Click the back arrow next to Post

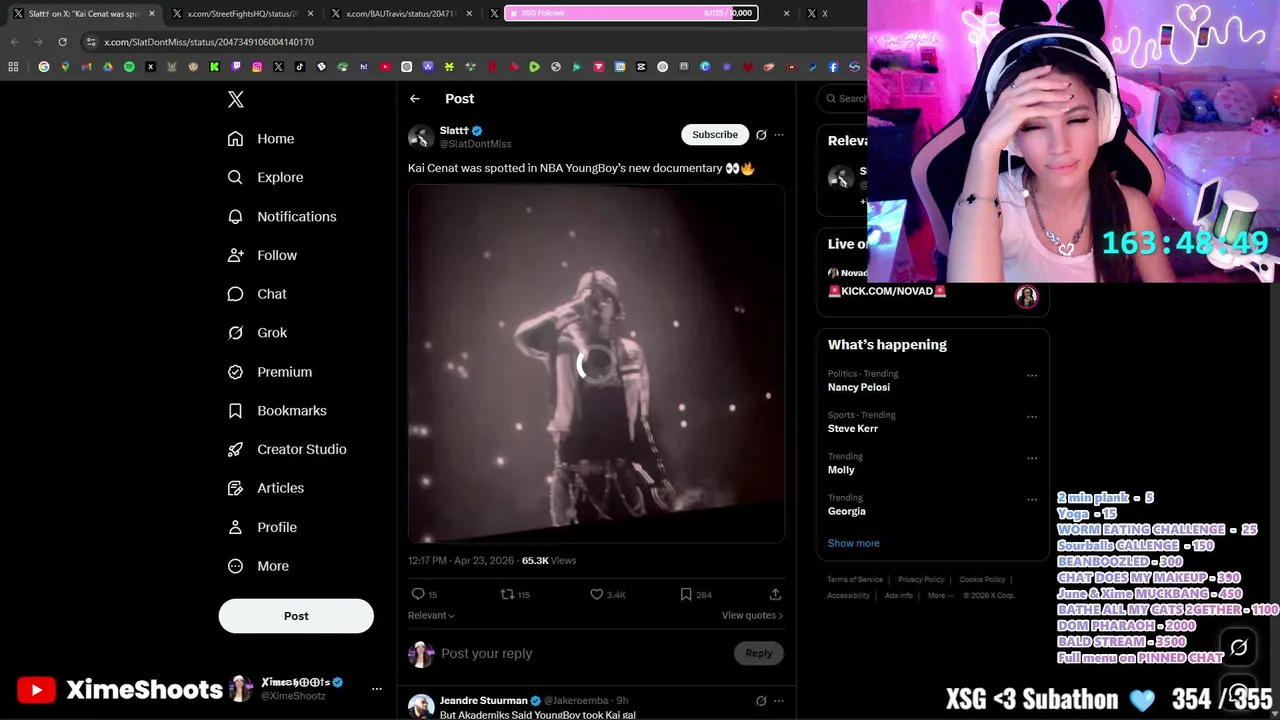[x=415, y=98]
